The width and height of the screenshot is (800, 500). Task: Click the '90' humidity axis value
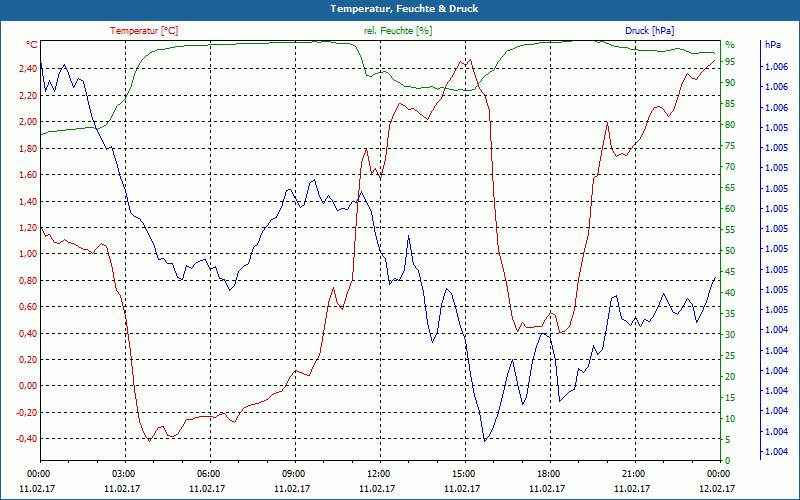pyautogui.click(x=730, y=83)
